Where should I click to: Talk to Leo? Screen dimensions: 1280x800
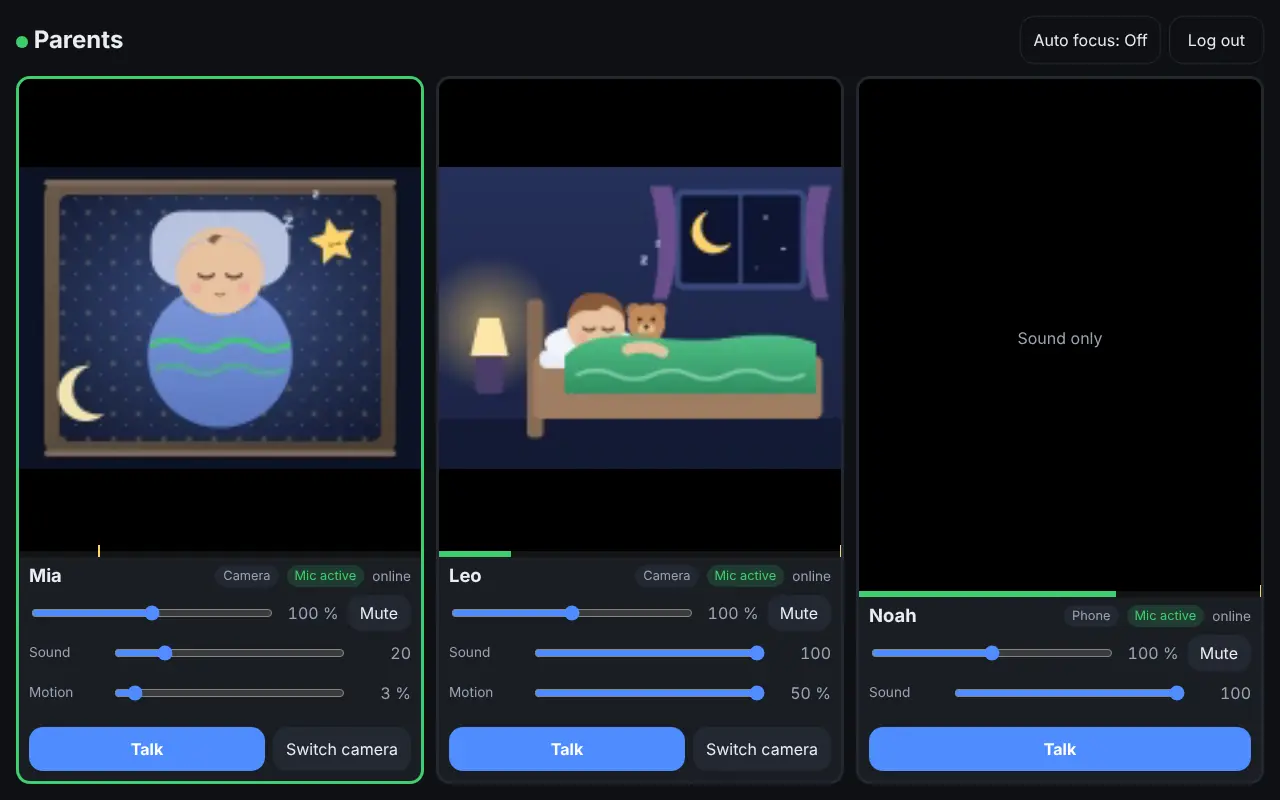tap(567, 749)
